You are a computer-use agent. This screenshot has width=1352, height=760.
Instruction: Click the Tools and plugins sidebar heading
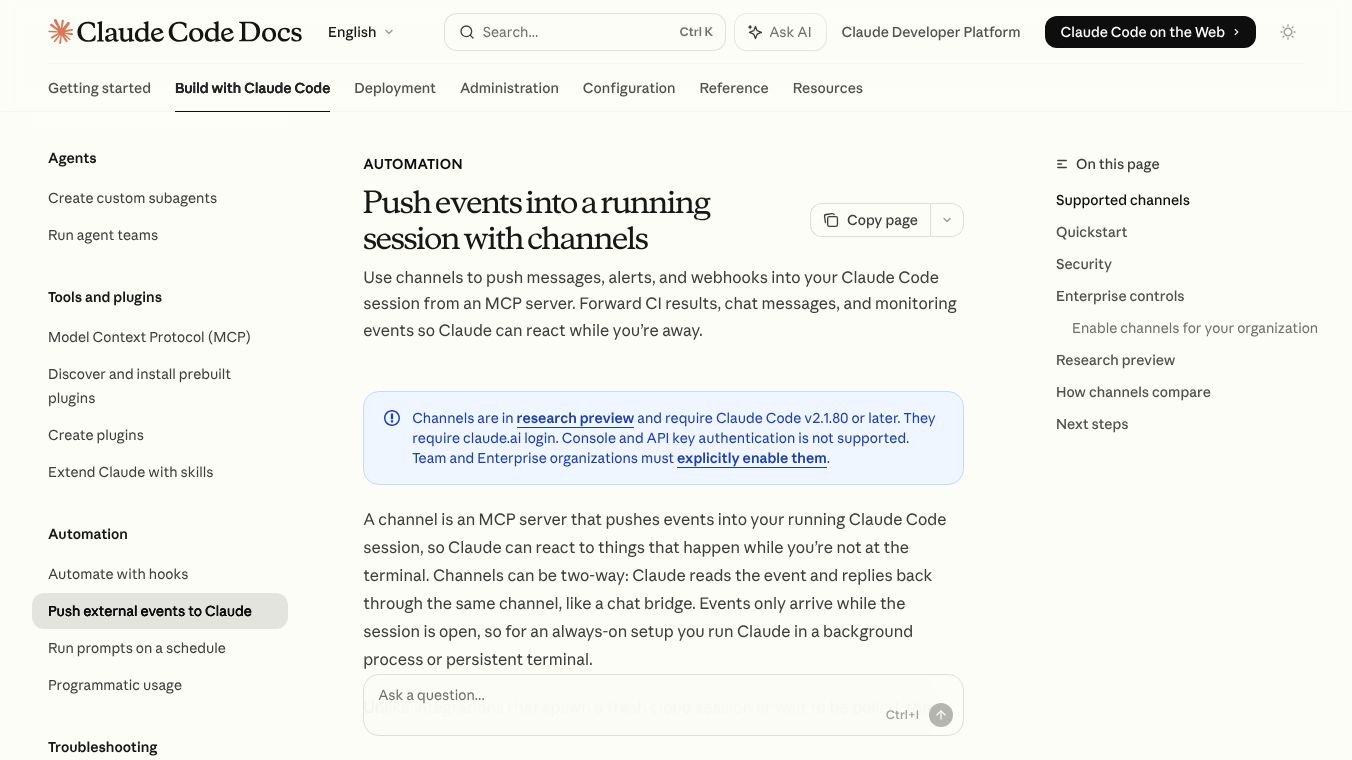pyautogui.click(x=105, y=297)
